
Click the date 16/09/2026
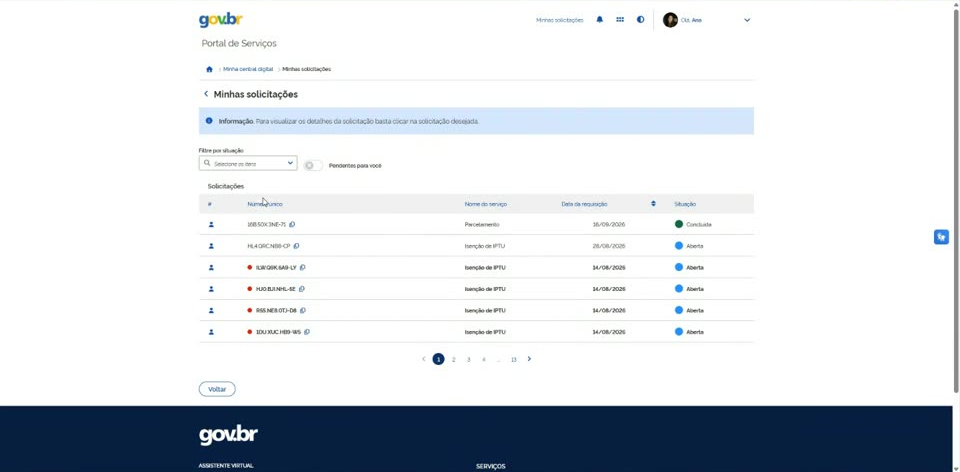(609, 224)
